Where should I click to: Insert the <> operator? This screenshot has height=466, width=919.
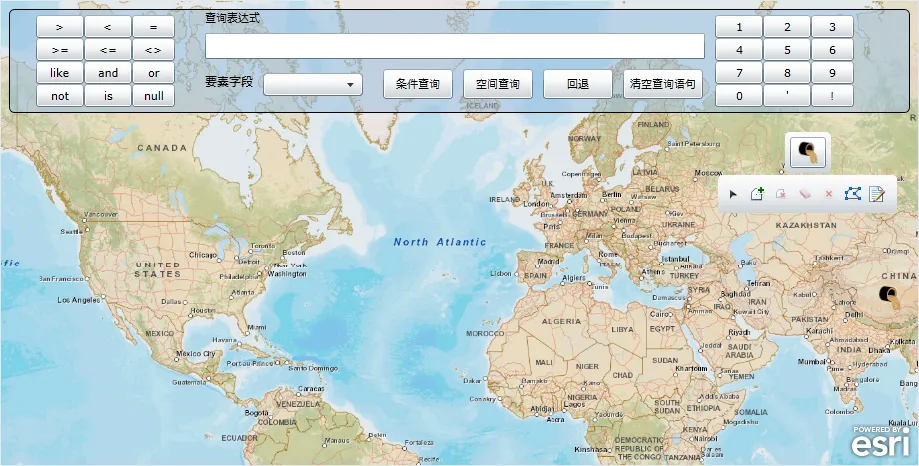154,50
